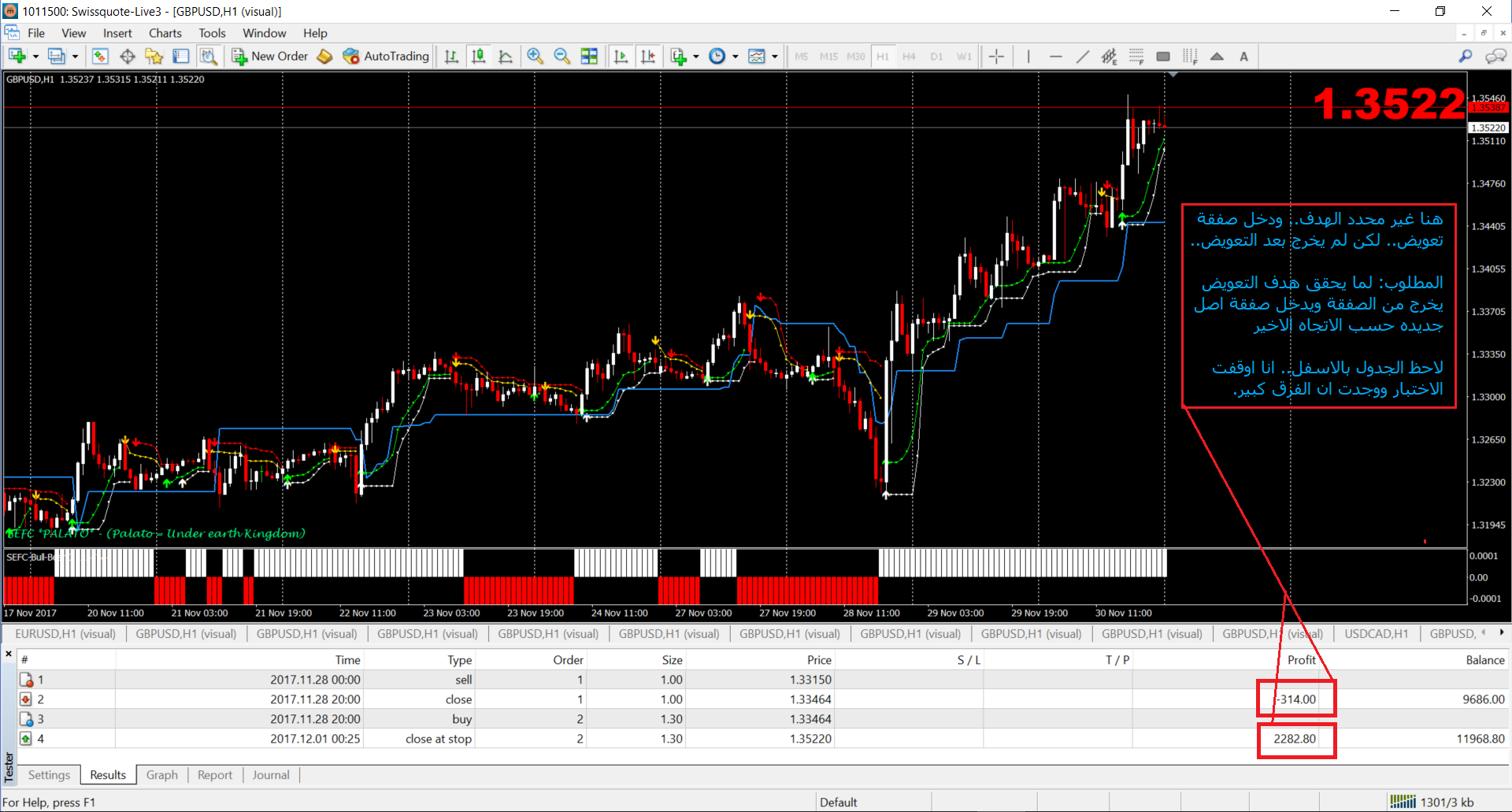Open the Market Watch icon

100,56
